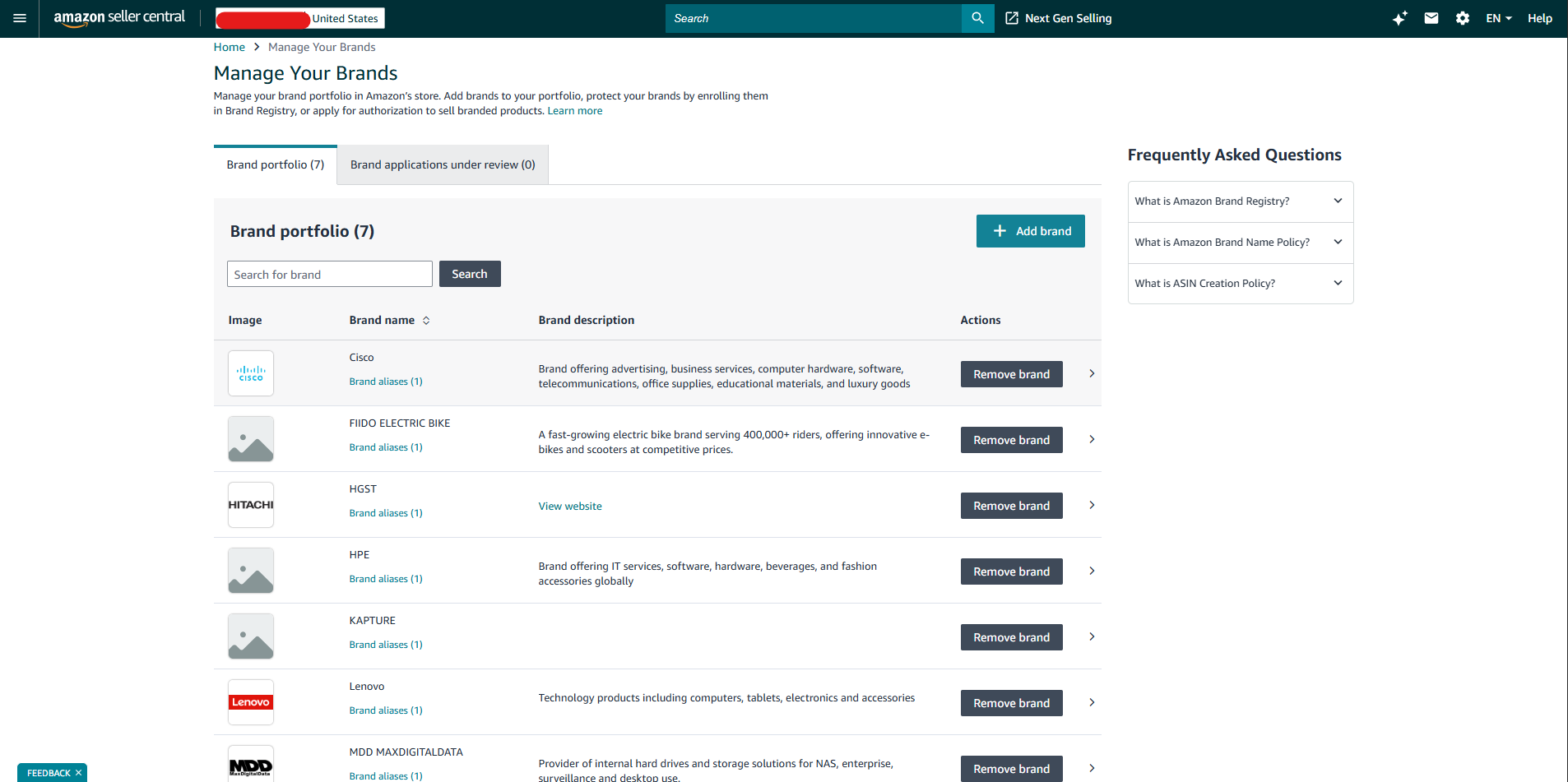The width and height of the screenshot is (1568, 782).
Task: Remove the Lenovo brand
Action: coord(1012,703)
